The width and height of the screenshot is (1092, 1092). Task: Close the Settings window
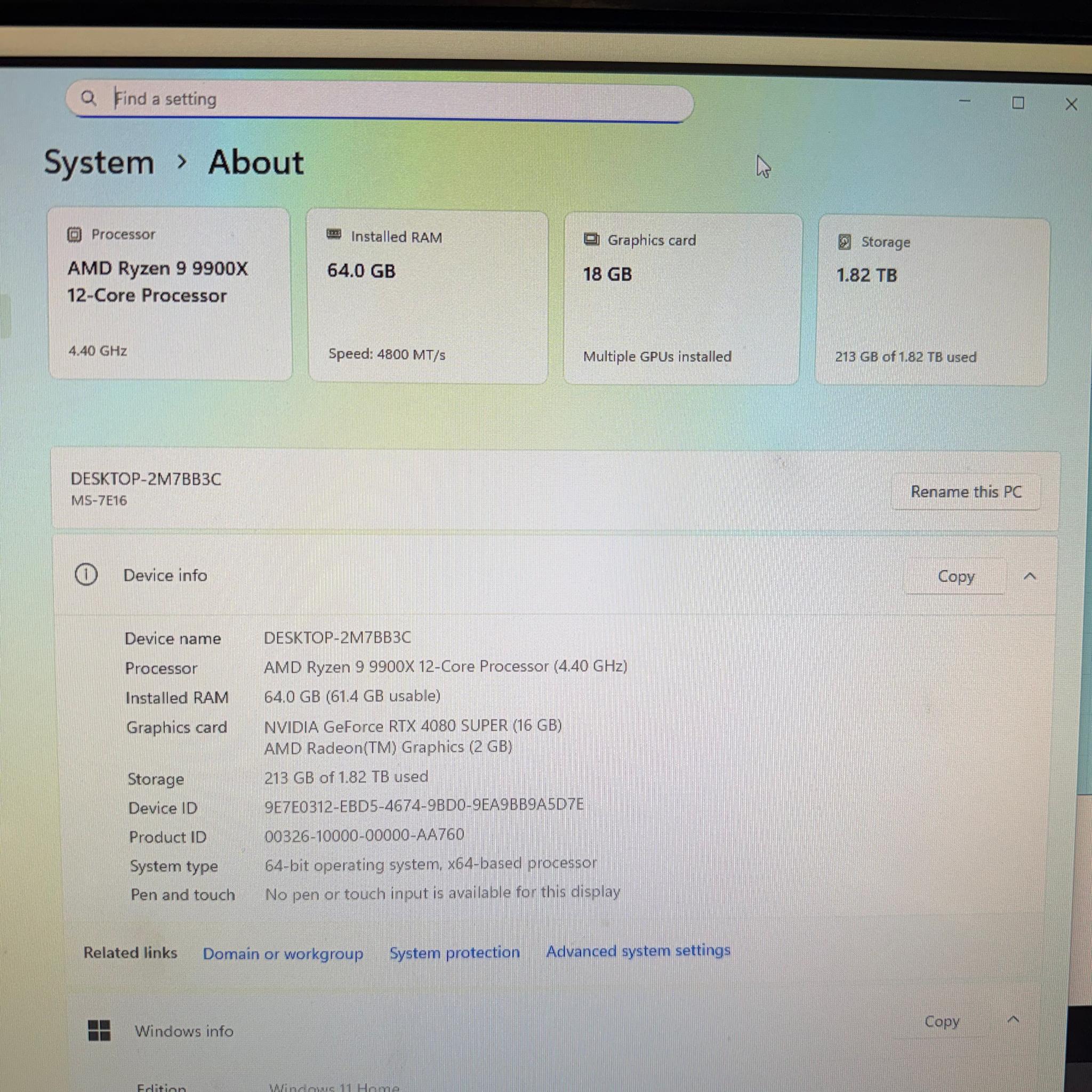point(1071,104)
